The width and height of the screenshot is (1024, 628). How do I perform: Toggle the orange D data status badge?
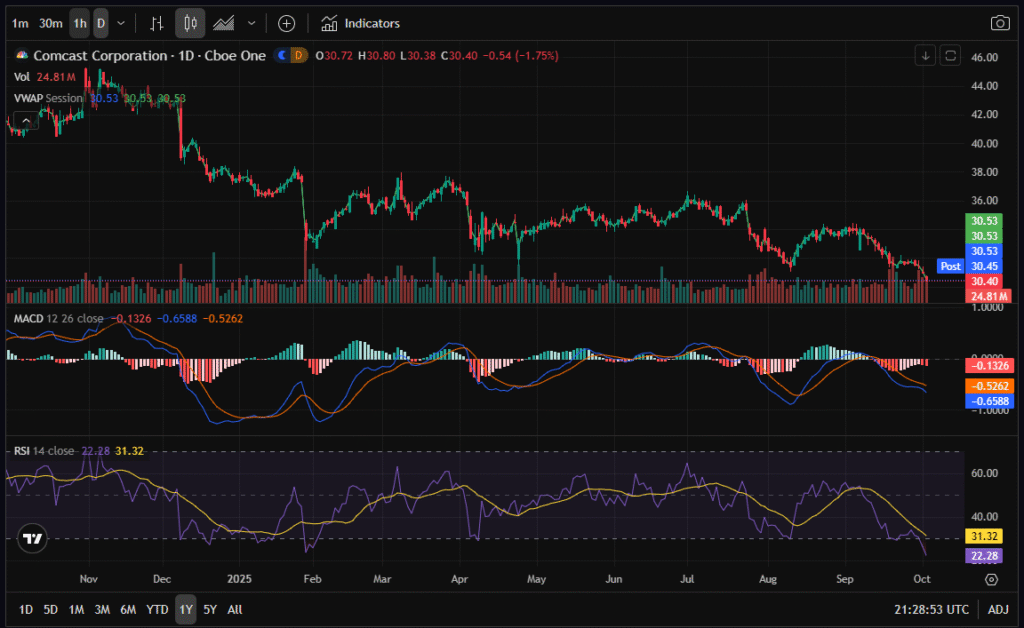(x=298, y=56)
